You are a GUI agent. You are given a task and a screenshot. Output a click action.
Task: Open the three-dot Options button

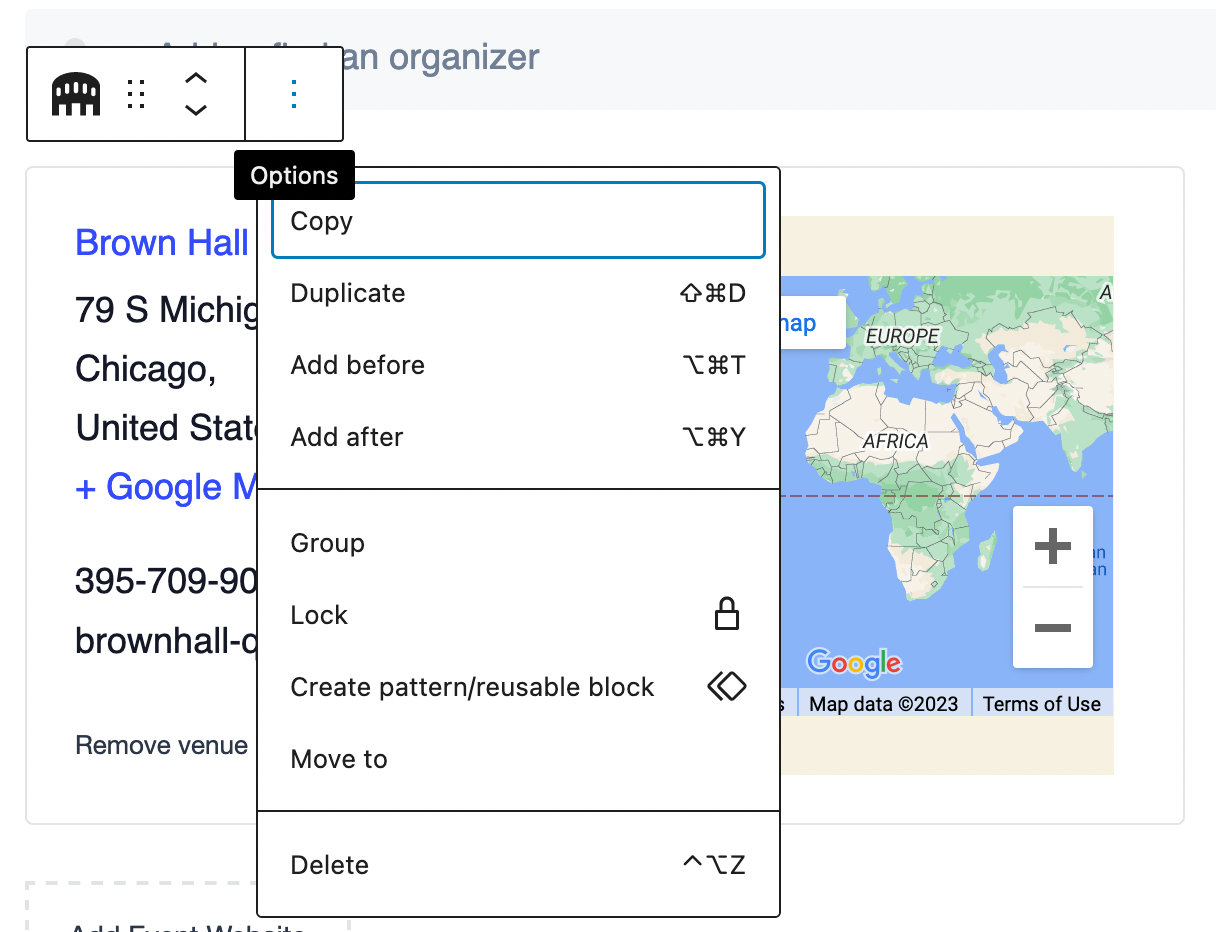[294, 94]
